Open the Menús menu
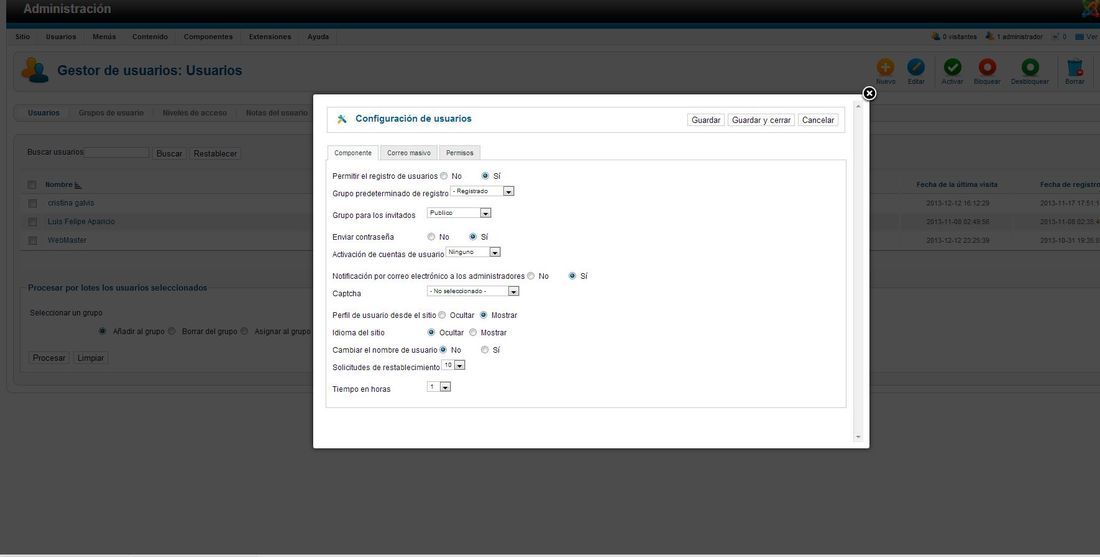 click(x=105, y=37)
